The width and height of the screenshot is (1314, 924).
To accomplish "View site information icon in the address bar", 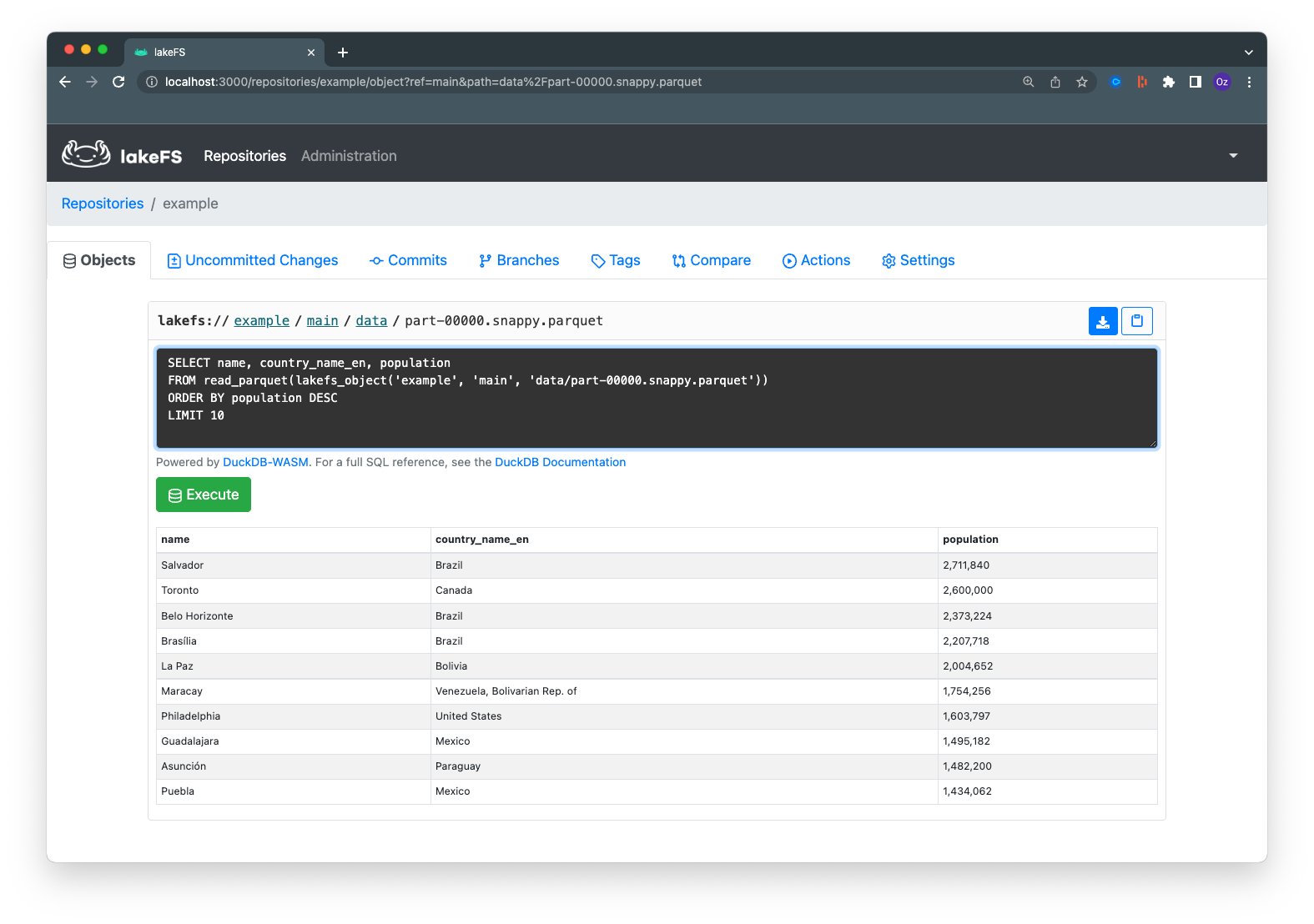I will [152, 82].
